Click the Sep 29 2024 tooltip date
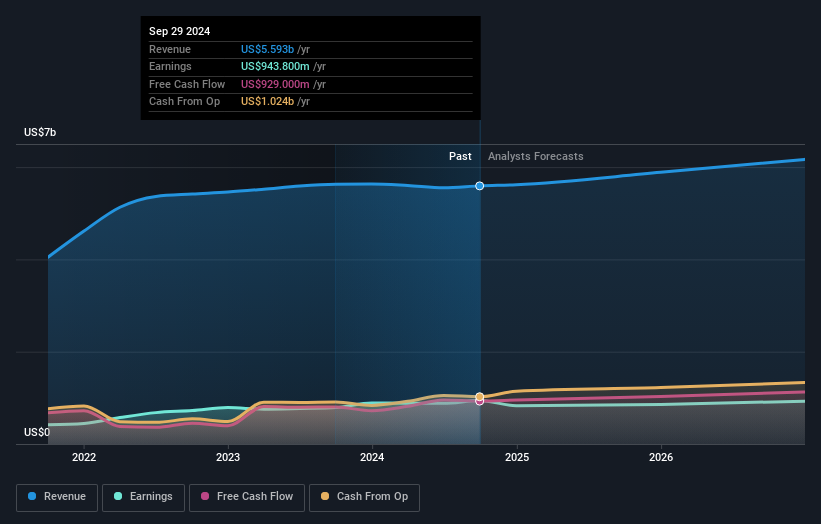The image size is (821, 524). 180,31
